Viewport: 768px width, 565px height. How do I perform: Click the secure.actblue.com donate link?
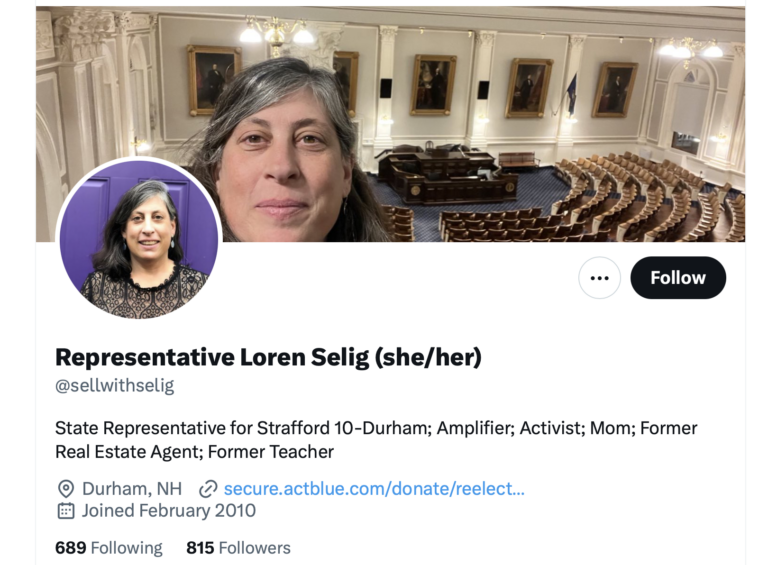(374, 489)
